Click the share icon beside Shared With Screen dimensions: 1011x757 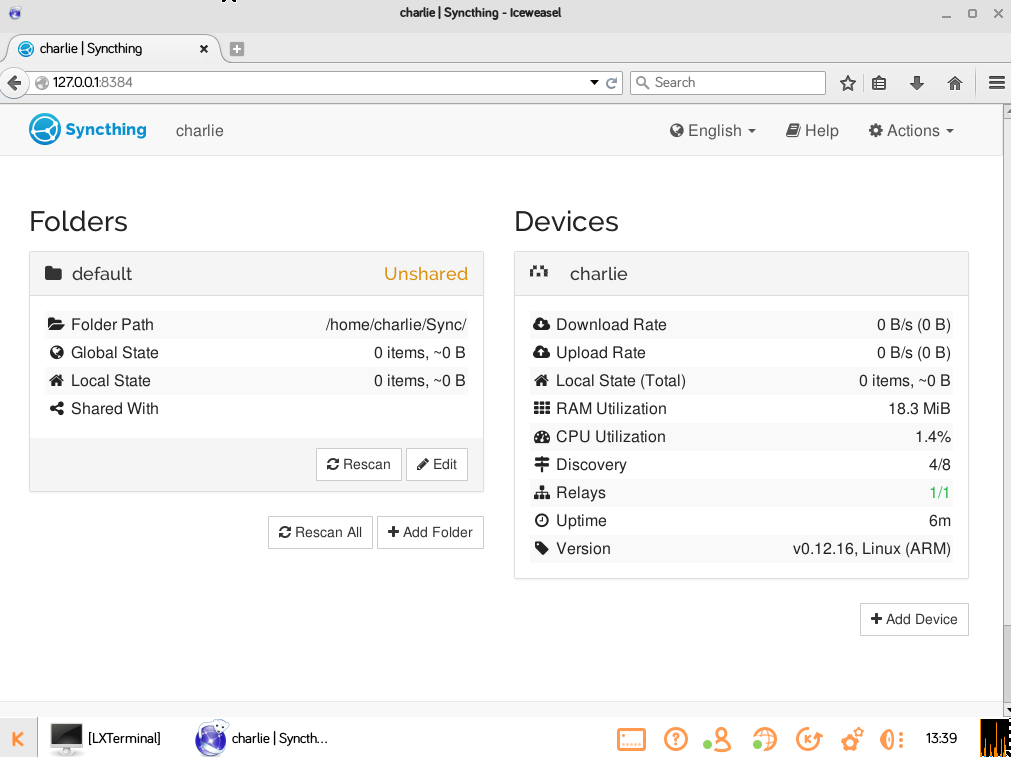point(57,409)
